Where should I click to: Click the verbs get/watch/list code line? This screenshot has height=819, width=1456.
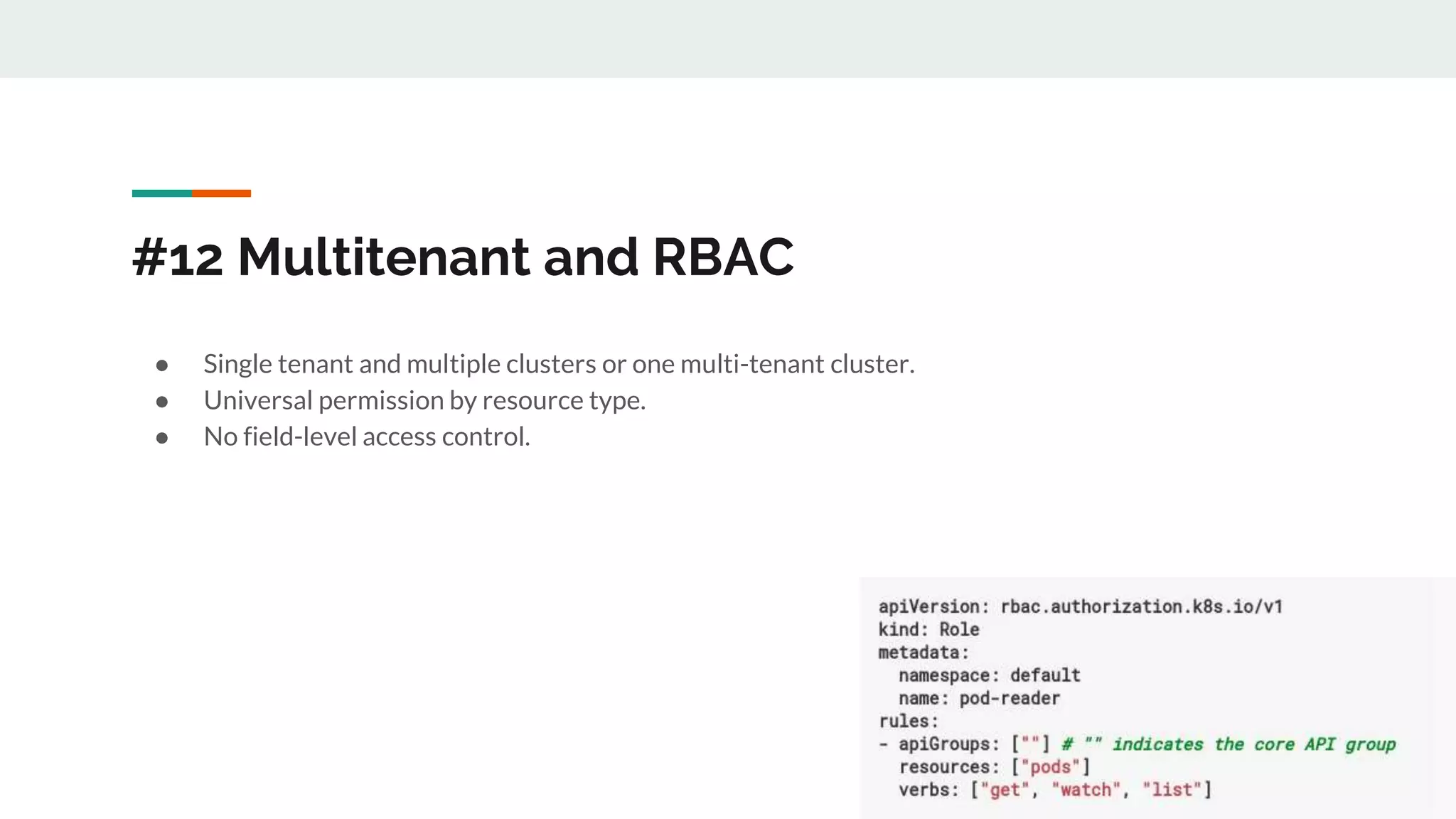1055,789
